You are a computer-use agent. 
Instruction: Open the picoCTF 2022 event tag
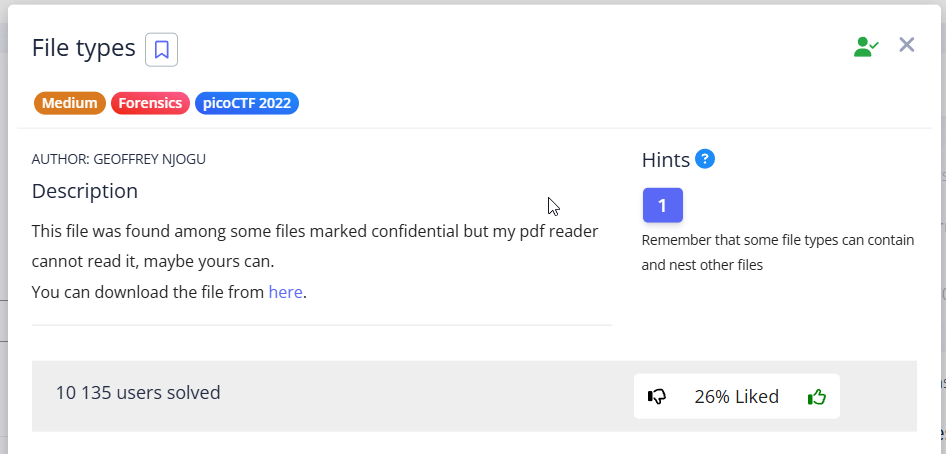(x=246, y=103)
